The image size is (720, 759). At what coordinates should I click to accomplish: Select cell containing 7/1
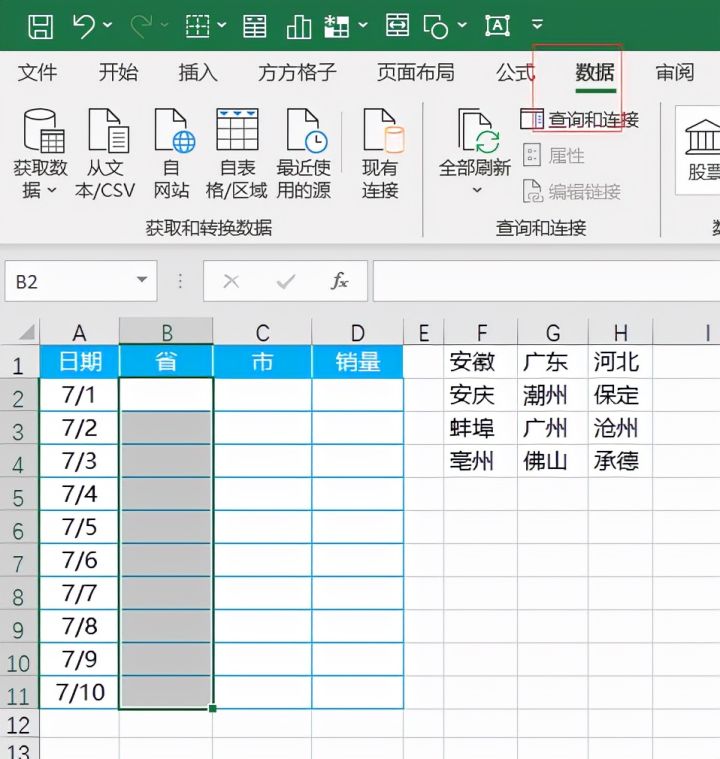(79, 395)
